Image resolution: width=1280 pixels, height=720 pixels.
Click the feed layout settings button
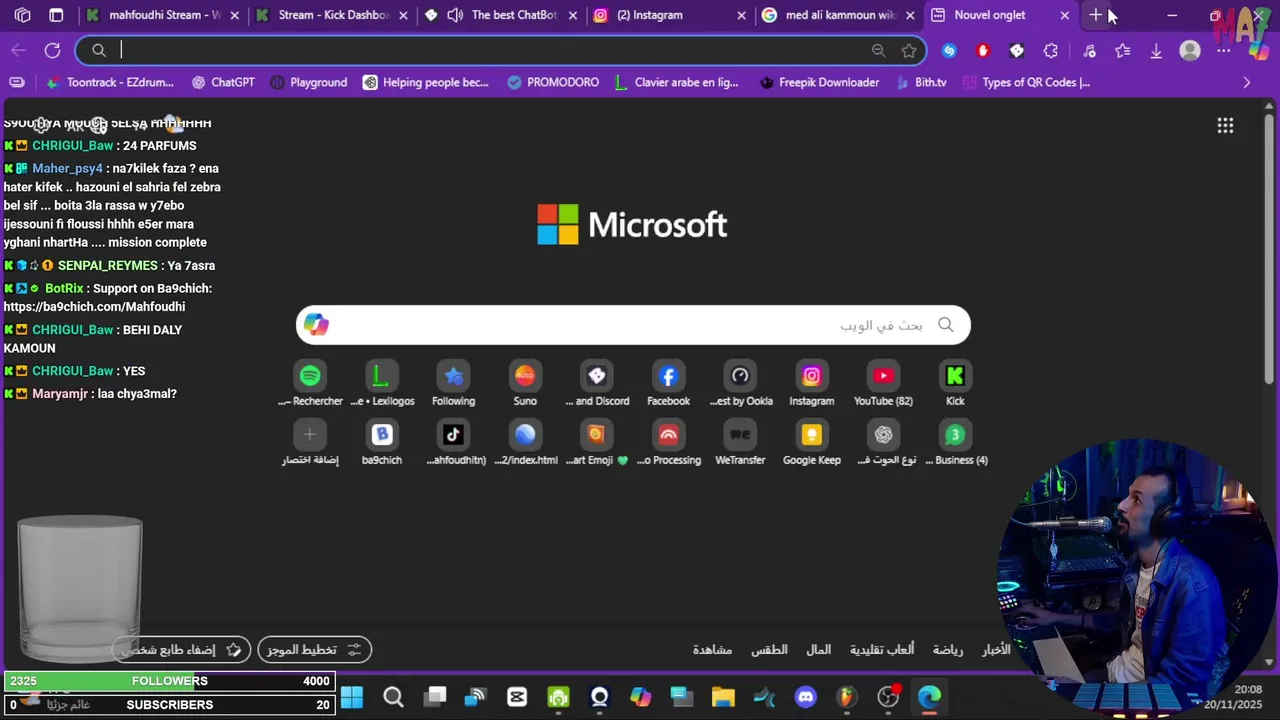click(x=314, y=650)
